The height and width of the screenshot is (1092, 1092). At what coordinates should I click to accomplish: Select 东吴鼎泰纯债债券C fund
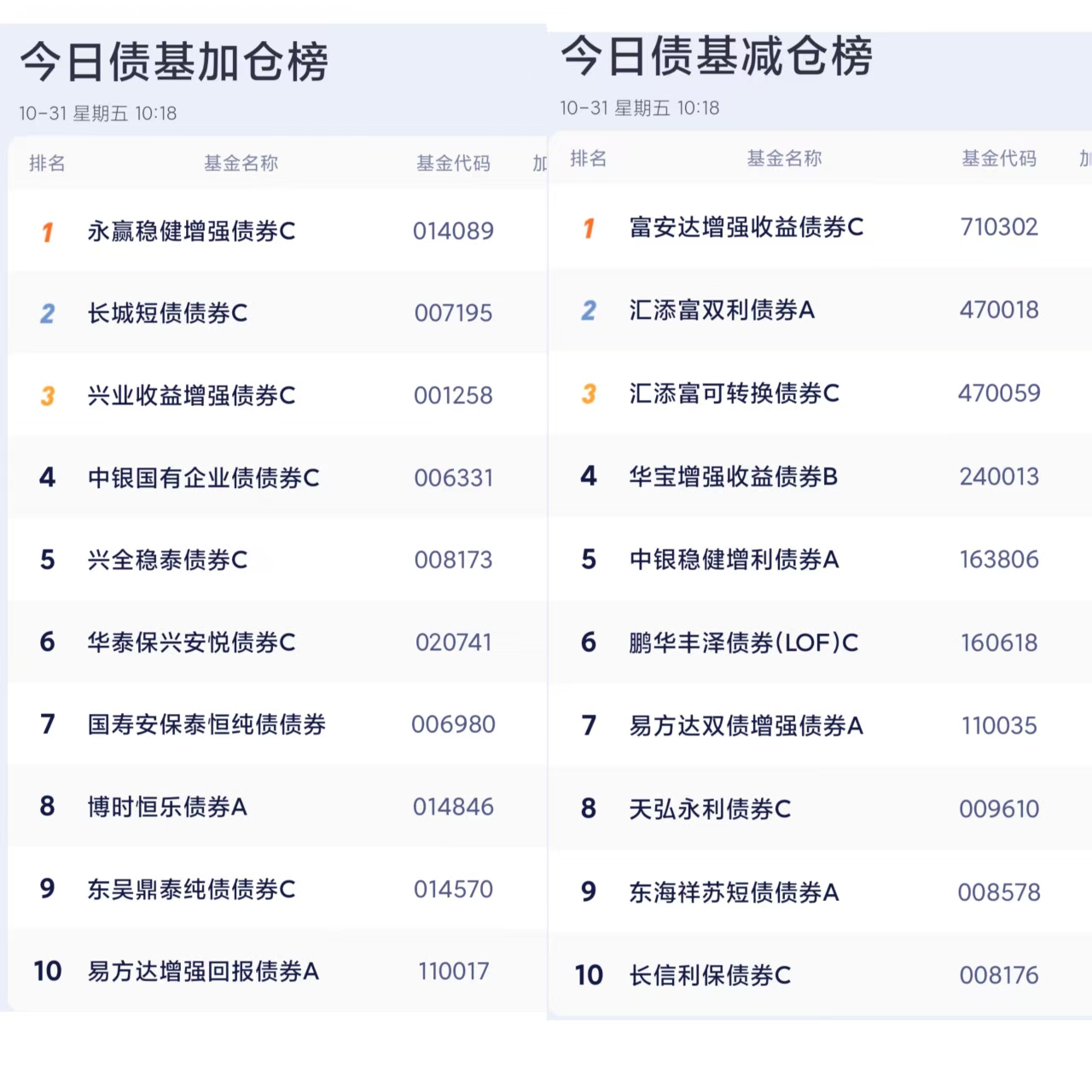click(x=191, y=889)
